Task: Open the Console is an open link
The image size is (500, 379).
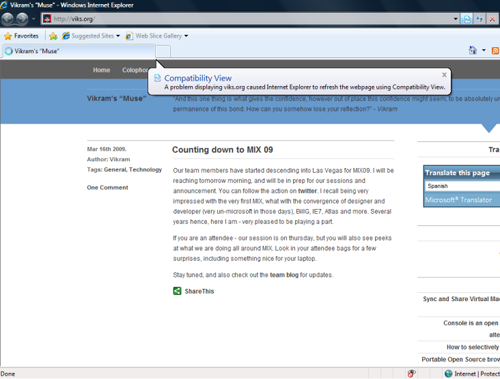Action: coord(471,323)
